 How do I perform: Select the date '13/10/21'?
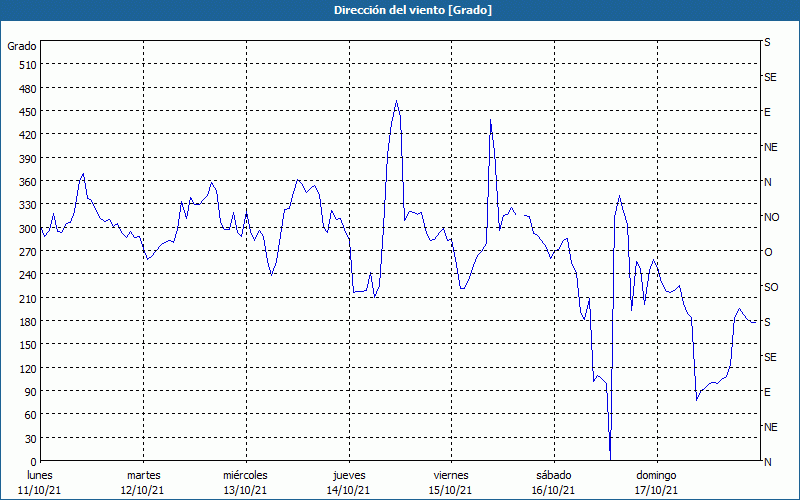(245, 490)
